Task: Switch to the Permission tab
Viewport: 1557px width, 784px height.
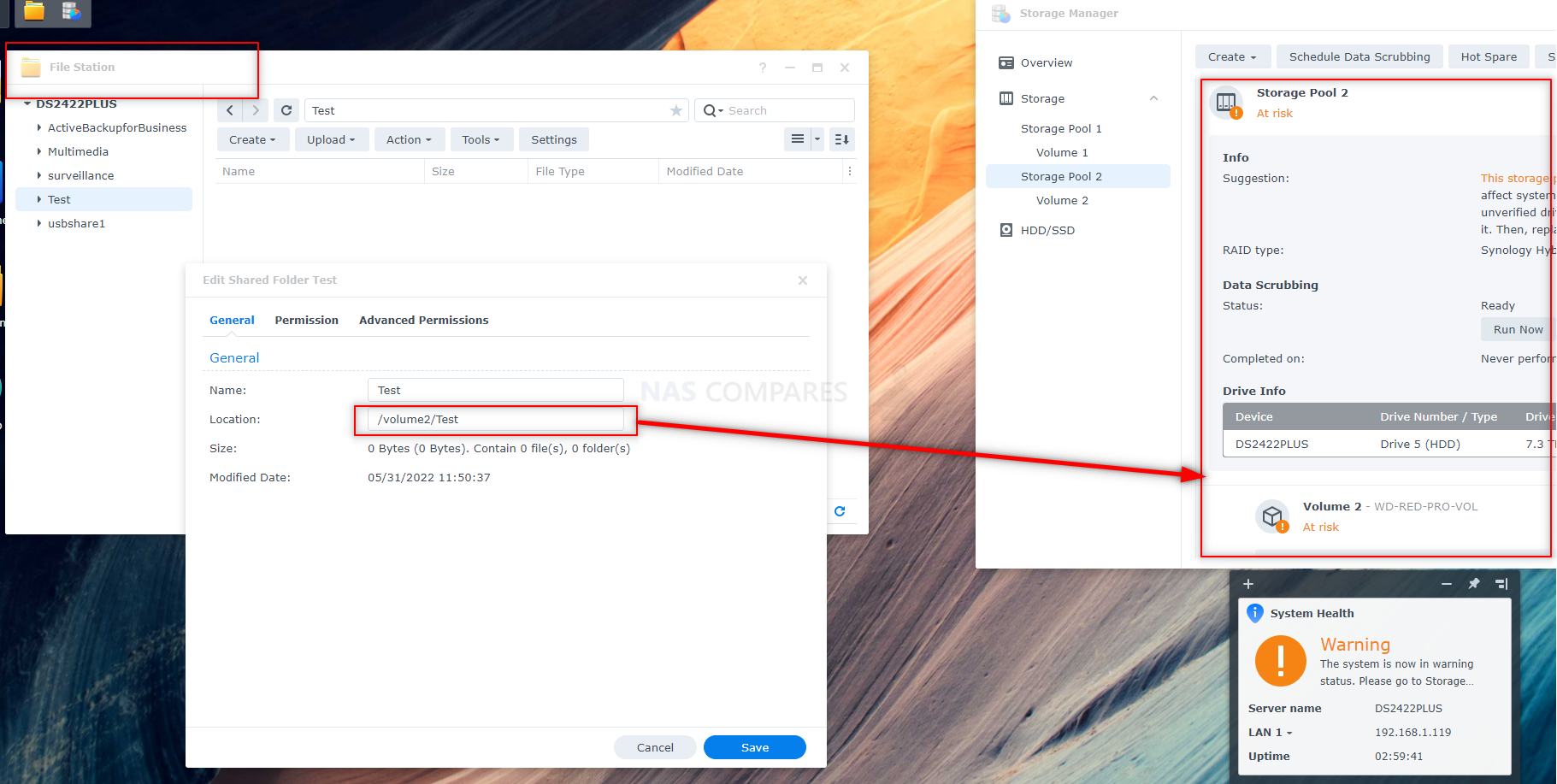Action: tap(306, 320)
